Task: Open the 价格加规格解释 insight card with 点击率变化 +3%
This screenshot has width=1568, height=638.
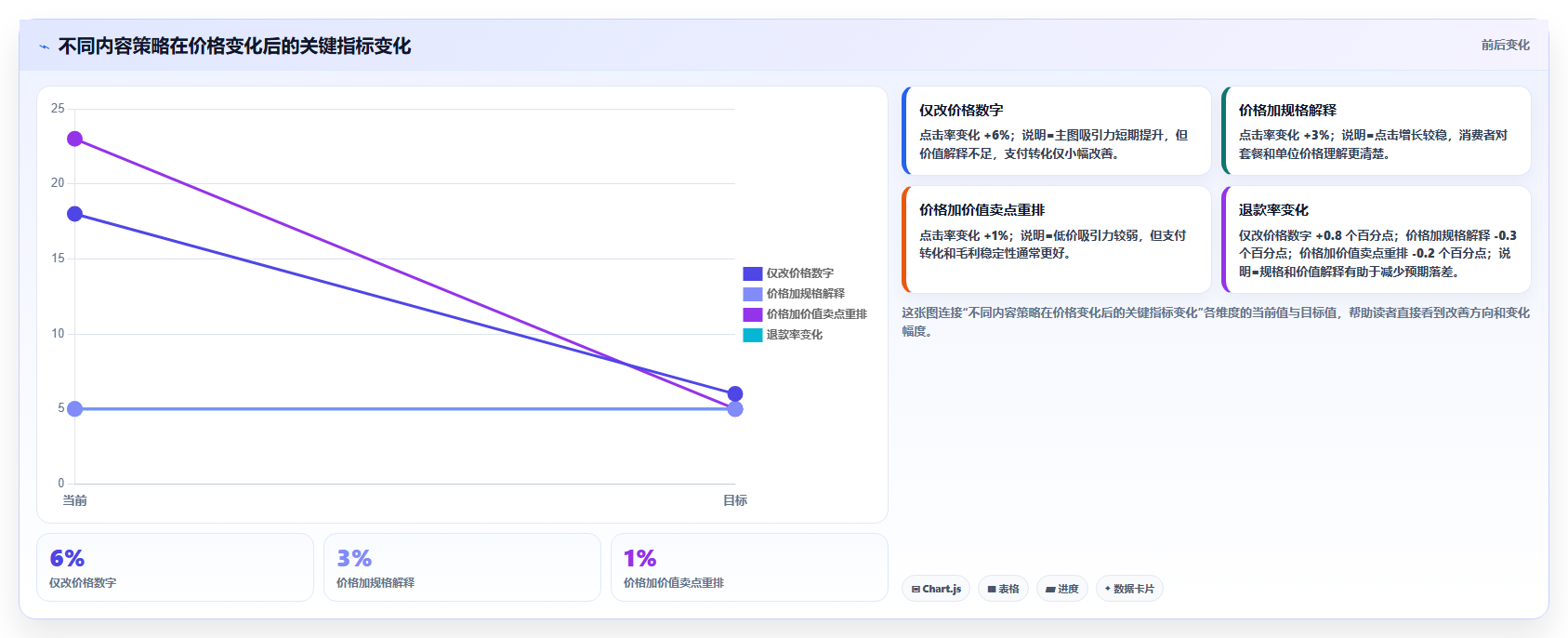Action: [1376, 131]
